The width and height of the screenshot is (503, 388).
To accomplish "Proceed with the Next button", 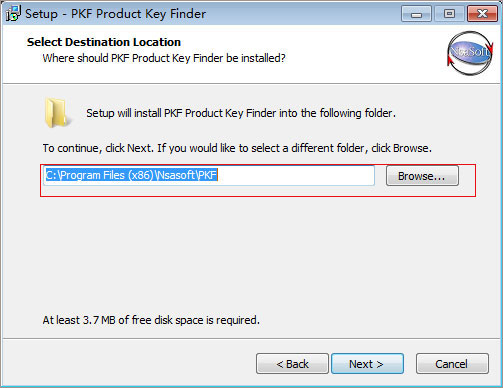I will point(367,364).
